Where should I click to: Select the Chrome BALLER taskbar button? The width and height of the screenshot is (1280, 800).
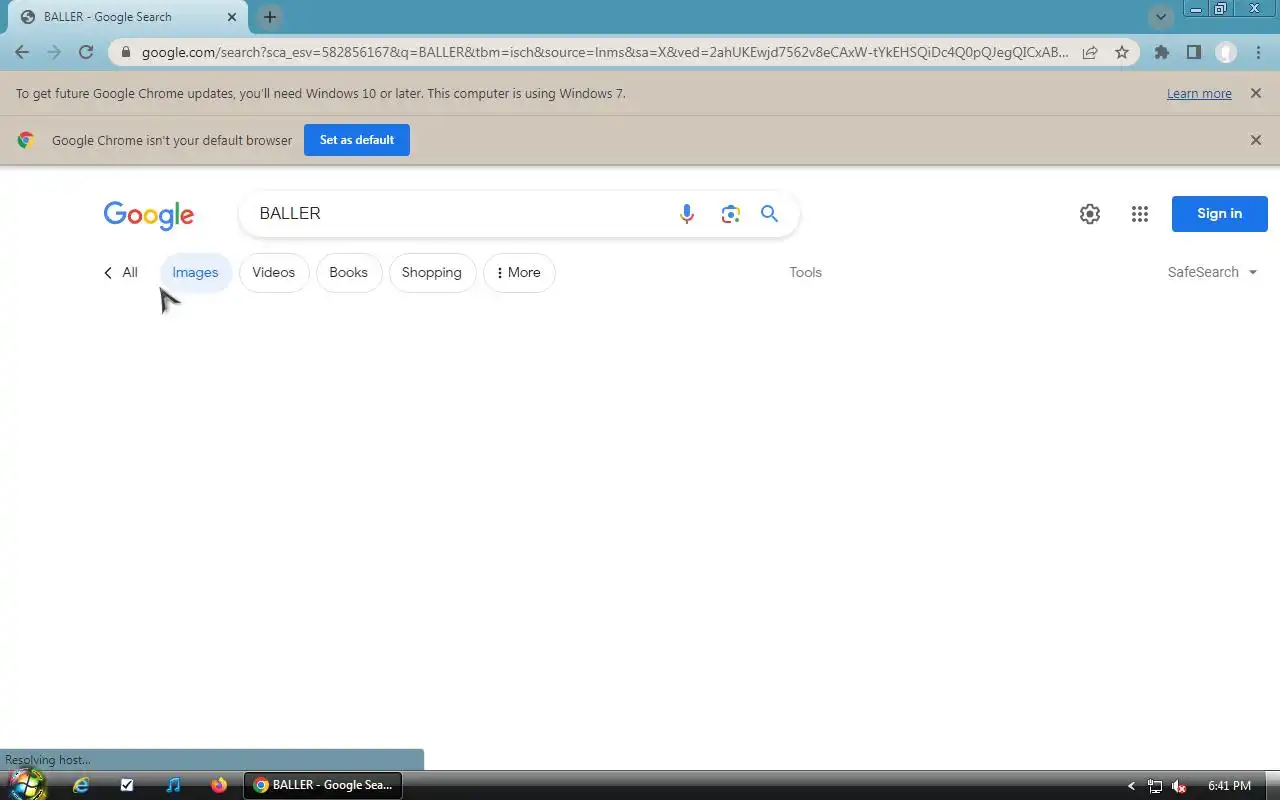click(x=323, y=785)
